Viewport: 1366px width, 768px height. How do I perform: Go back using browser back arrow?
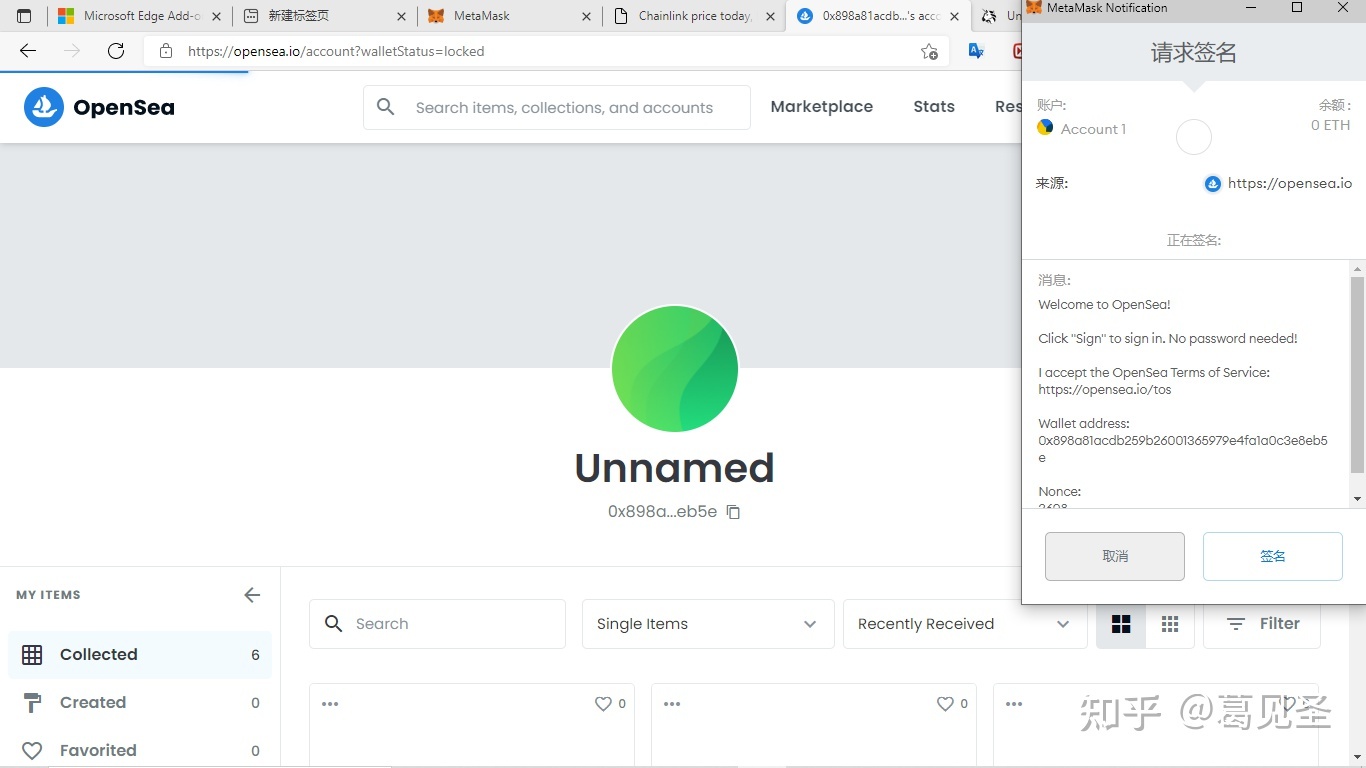point(28,51)
